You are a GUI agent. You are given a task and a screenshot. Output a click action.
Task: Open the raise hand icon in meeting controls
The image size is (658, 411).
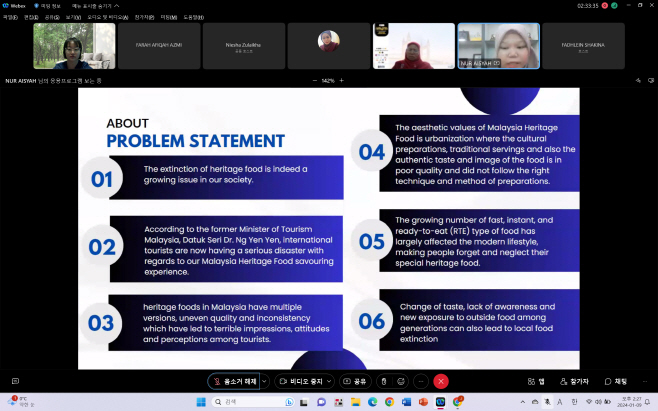tap(384, 381)
